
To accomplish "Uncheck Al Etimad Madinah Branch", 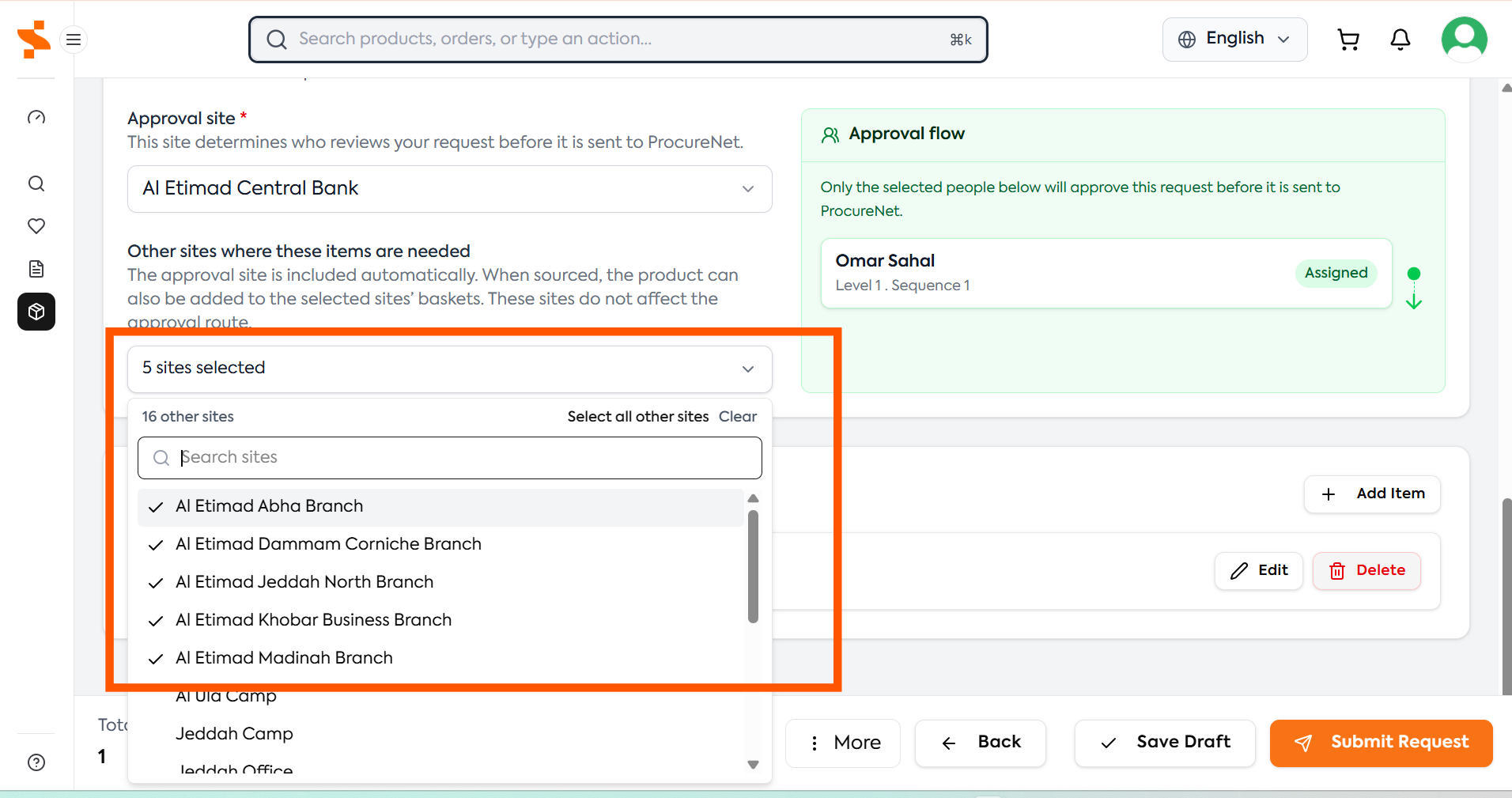I will click(x=440, y=659).
